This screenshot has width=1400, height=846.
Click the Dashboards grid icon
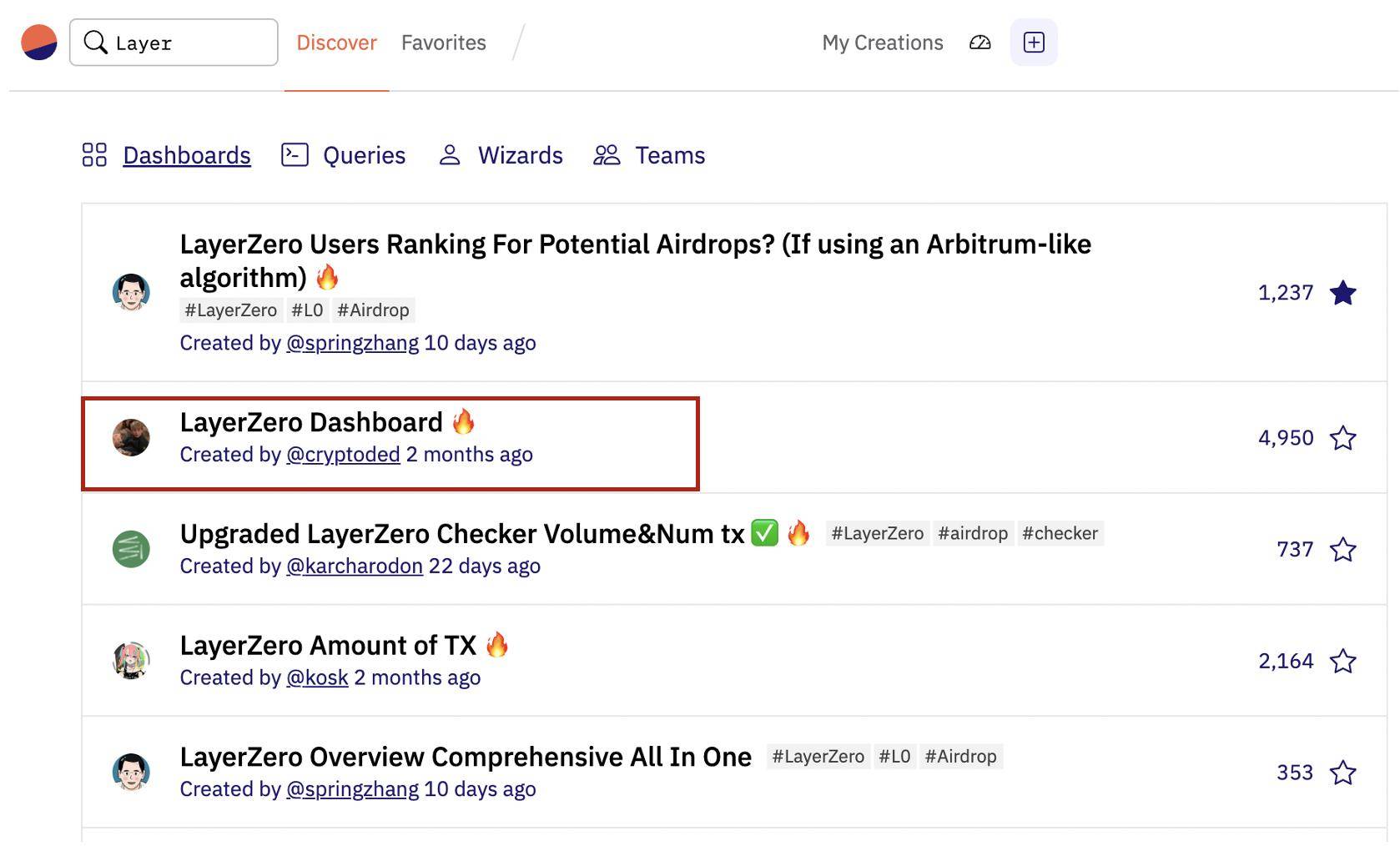point(94,155)
